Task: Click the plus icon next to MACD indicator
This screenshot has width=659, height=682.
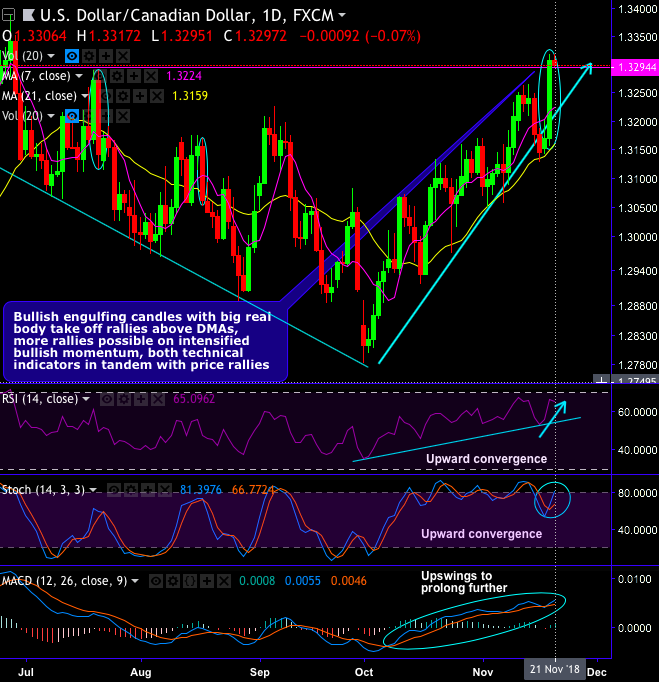Action: [207, 581]
